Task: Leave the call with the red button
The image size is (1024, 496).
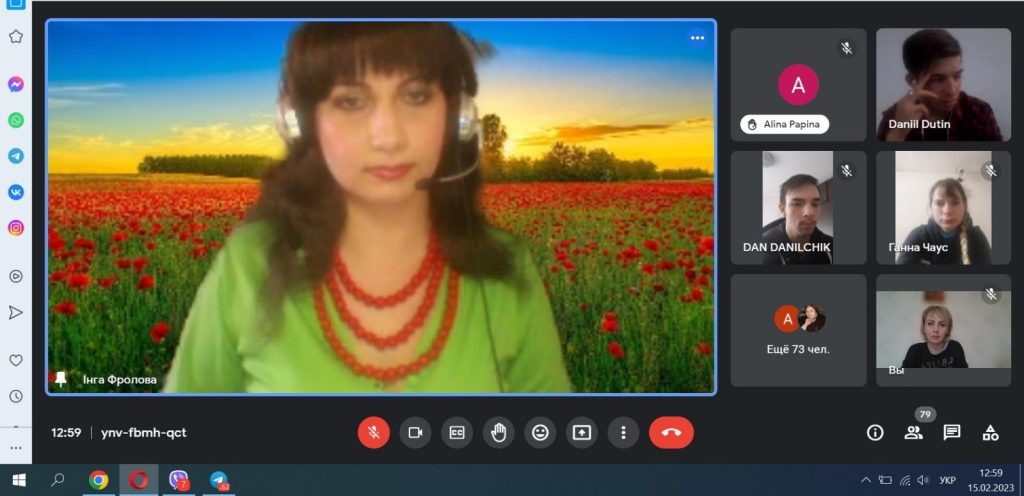Action: click(671, 432)
